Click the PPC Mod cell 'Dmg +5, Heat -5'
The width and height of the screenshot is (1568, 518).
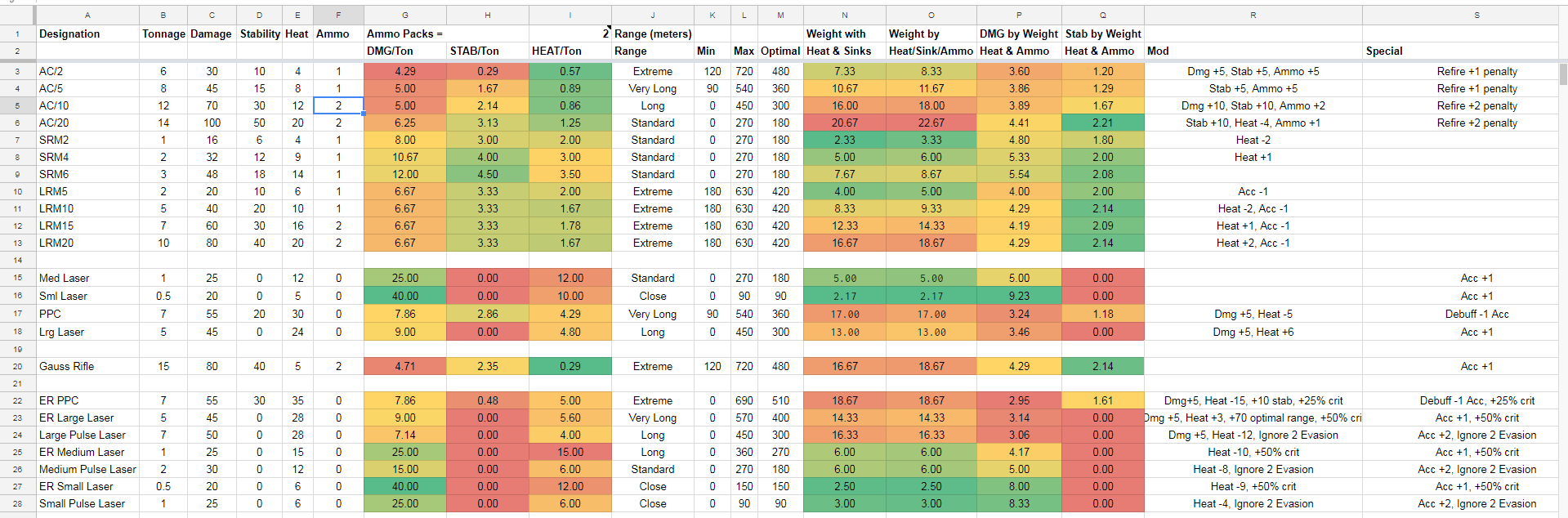tap(1253, 314)
